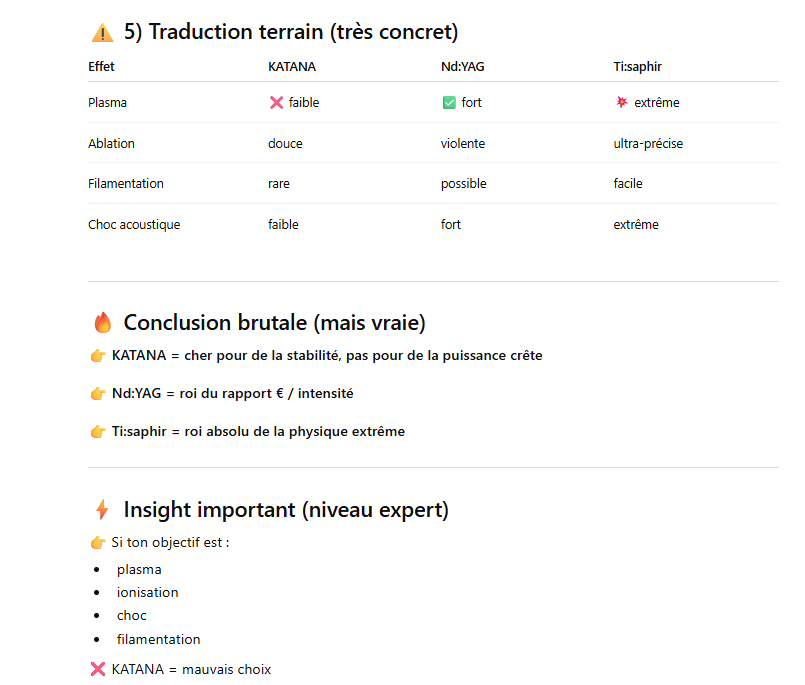Click the green checkmark next to fort
Screen dimensions: 805x685
click(x=449, y=103)
